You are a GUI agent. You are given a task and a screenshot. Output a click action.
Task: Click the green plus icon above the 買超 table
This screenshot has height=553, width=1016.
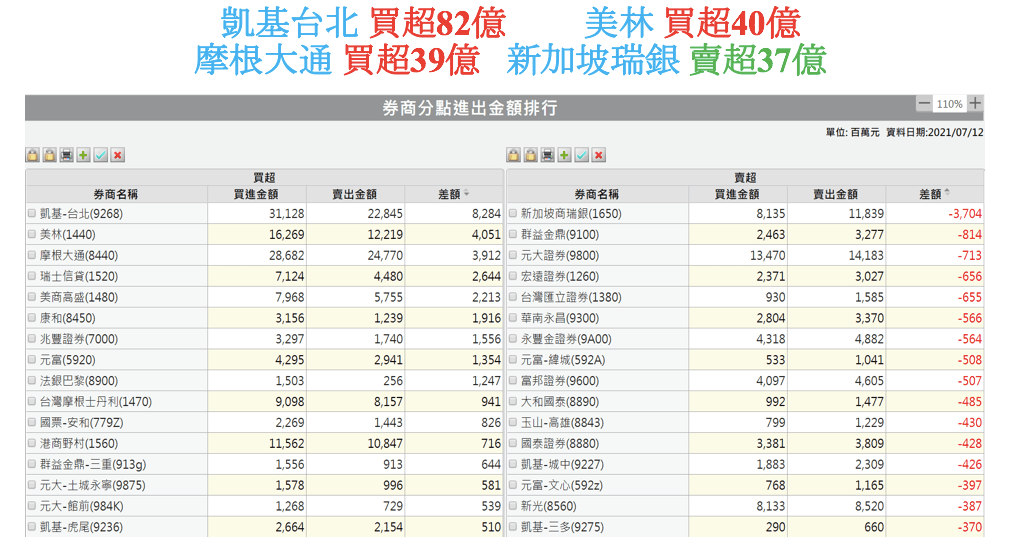tap(83, 155)
